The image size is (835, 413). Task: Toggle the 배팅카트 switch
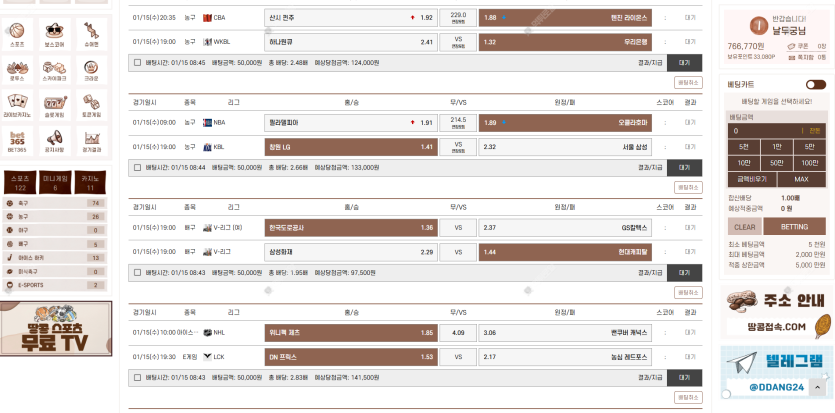pos(815,85)
